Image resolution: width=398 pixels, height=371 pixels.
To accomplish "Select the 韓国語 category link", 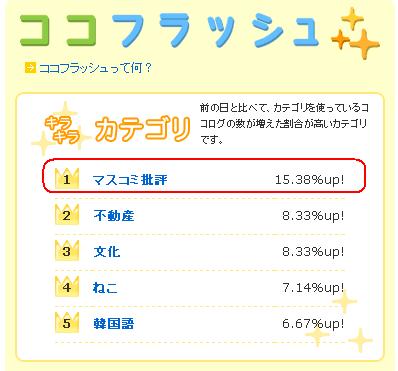I will click(114, 324).
